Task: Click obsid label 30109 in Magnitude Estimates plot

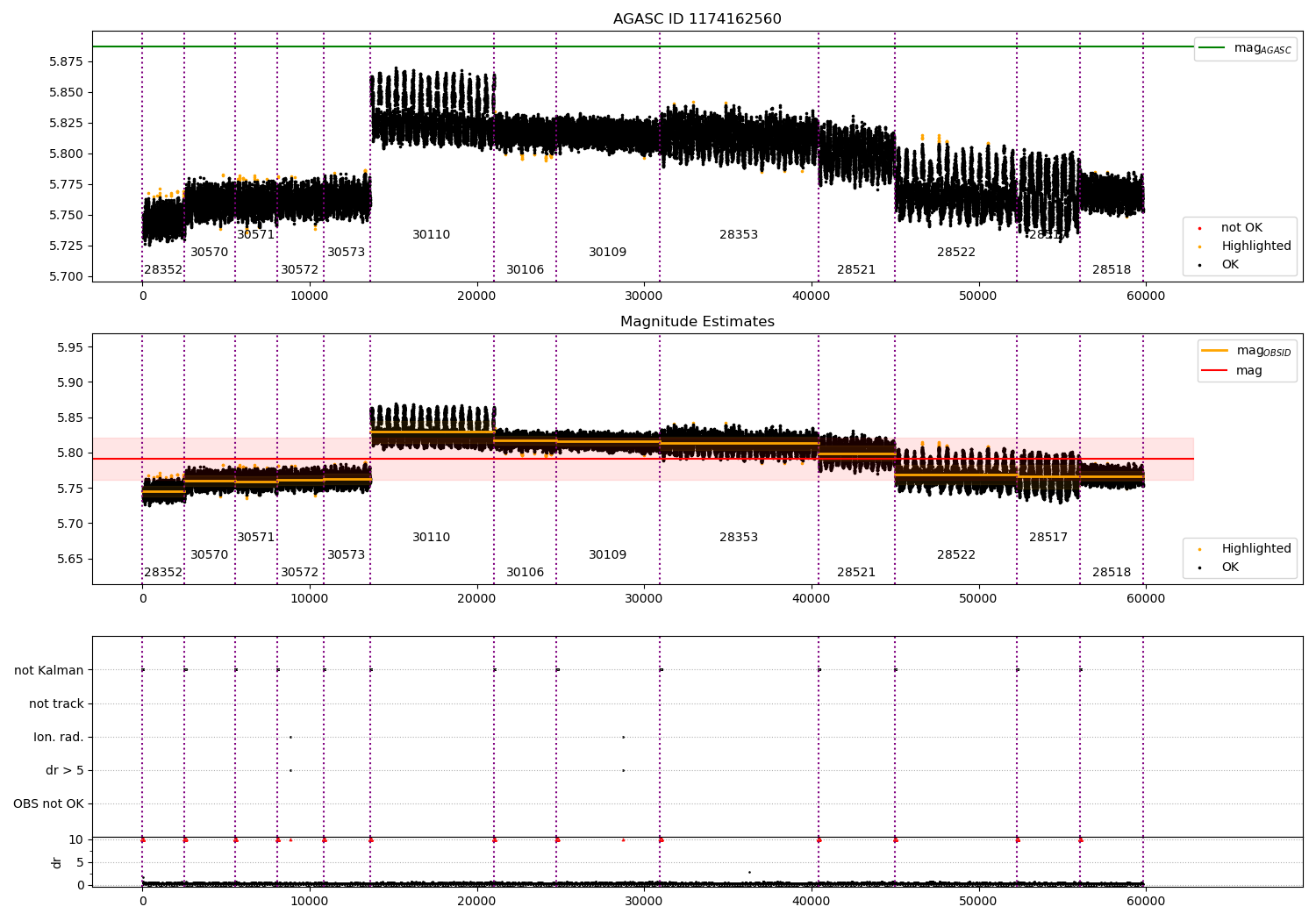Action: [607, 555]
